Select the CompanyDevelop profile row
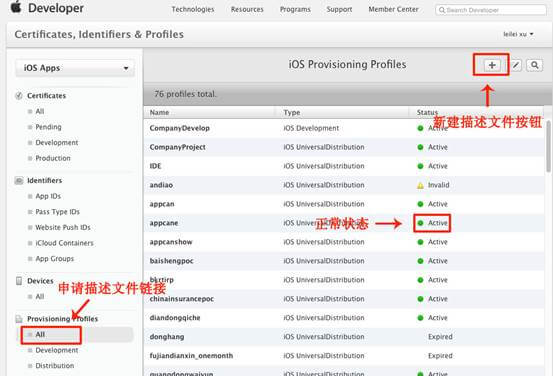 click(x=344, y=128)
